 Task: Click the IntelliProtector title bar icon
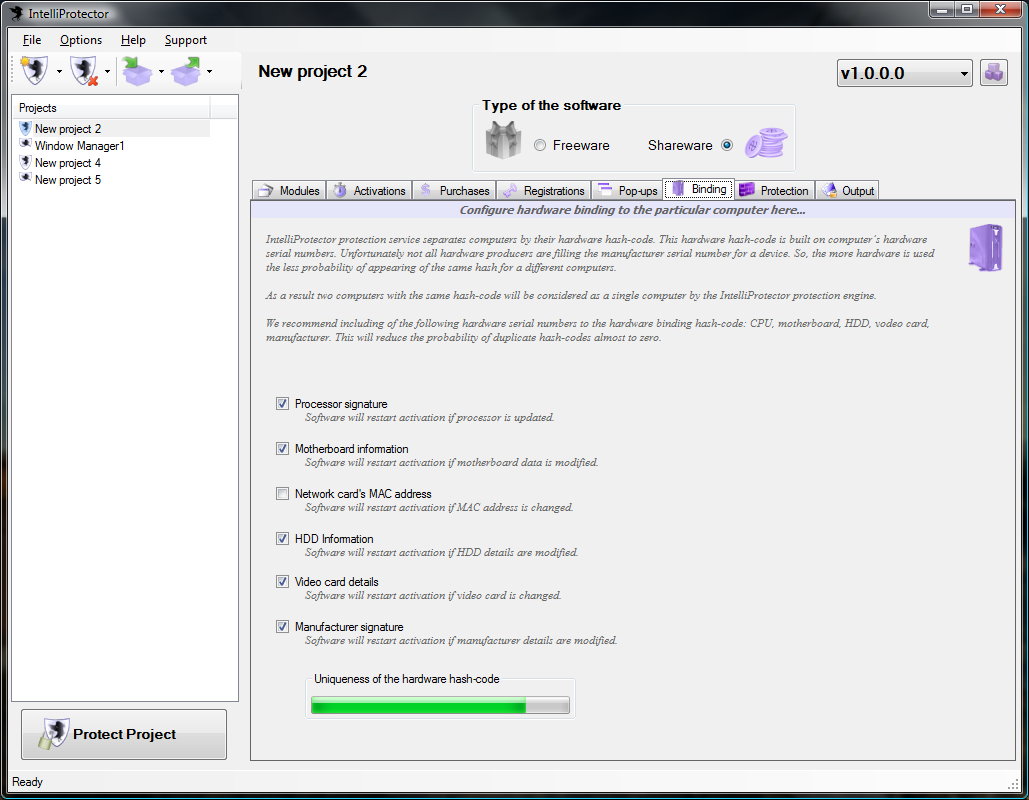point(16,13)
